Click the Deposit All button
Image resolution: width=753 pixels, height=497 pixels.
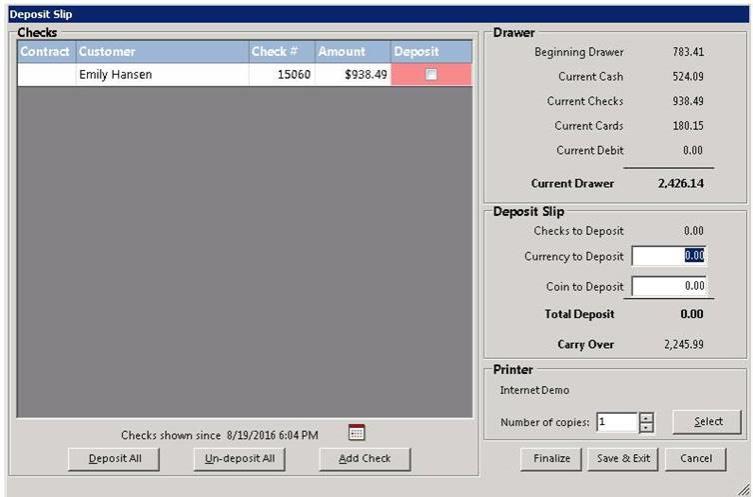pyautogui.click(x=114, y=459)
